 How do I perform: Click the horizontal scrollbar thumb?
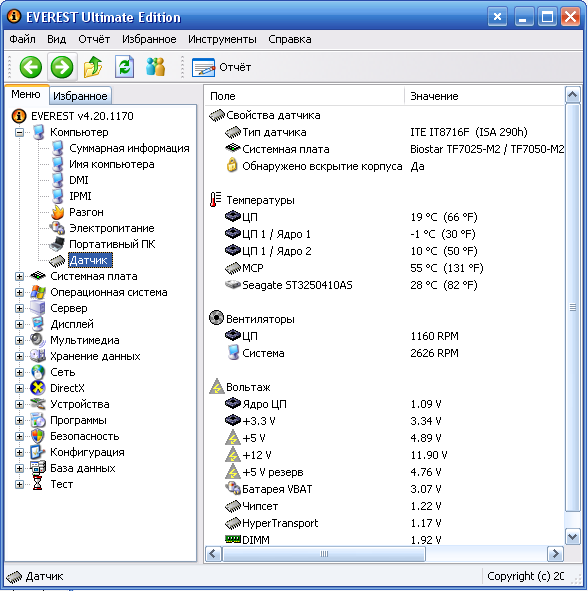click(x=324, y=554)
